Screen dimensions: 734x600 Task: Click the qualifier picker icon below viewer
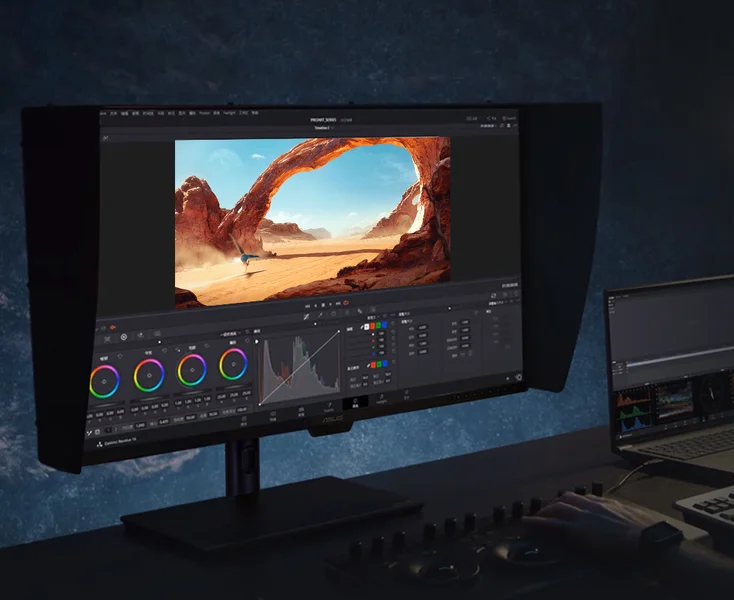[319, 316]
